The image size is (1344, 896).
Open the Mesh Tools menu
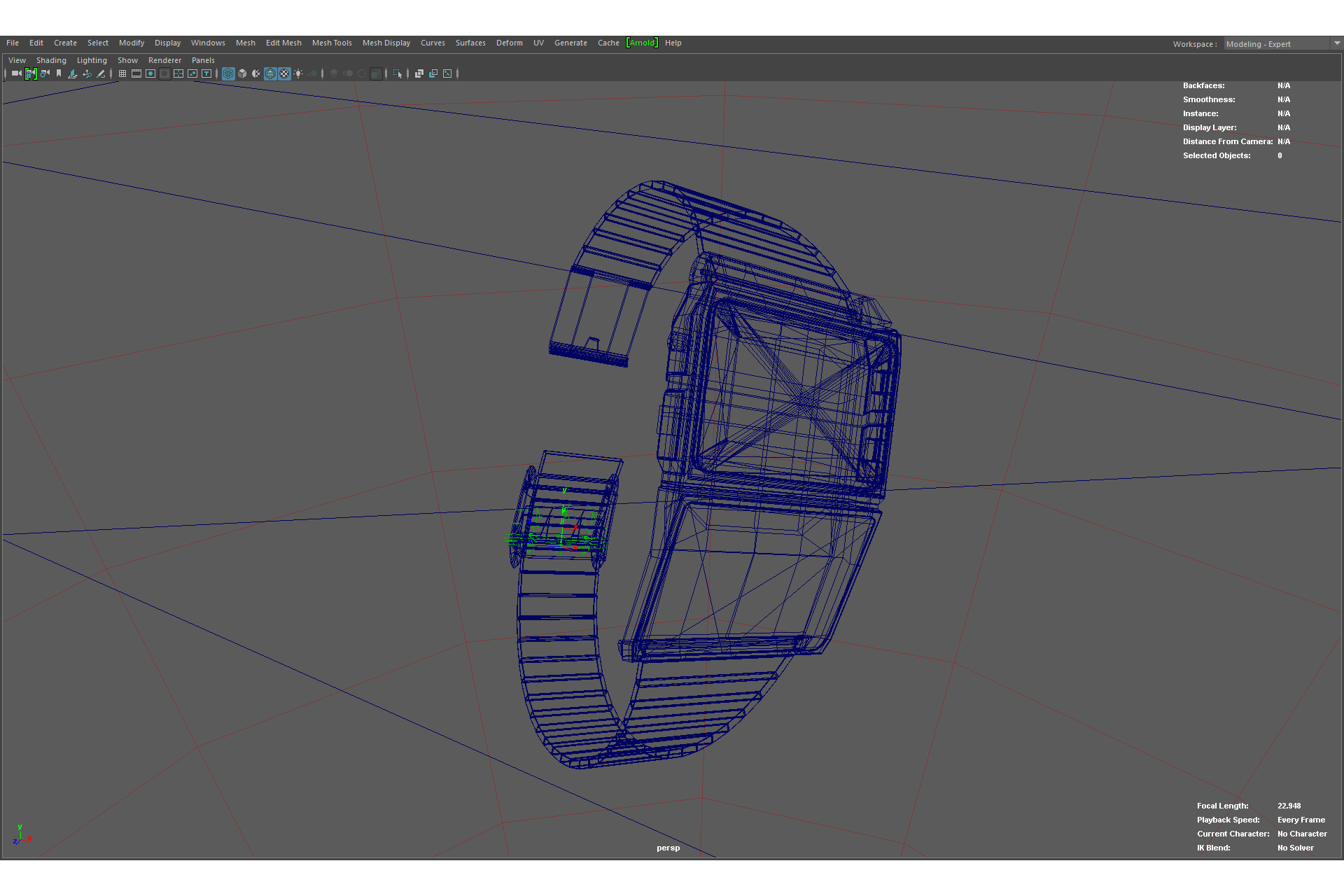pos(332,43)
